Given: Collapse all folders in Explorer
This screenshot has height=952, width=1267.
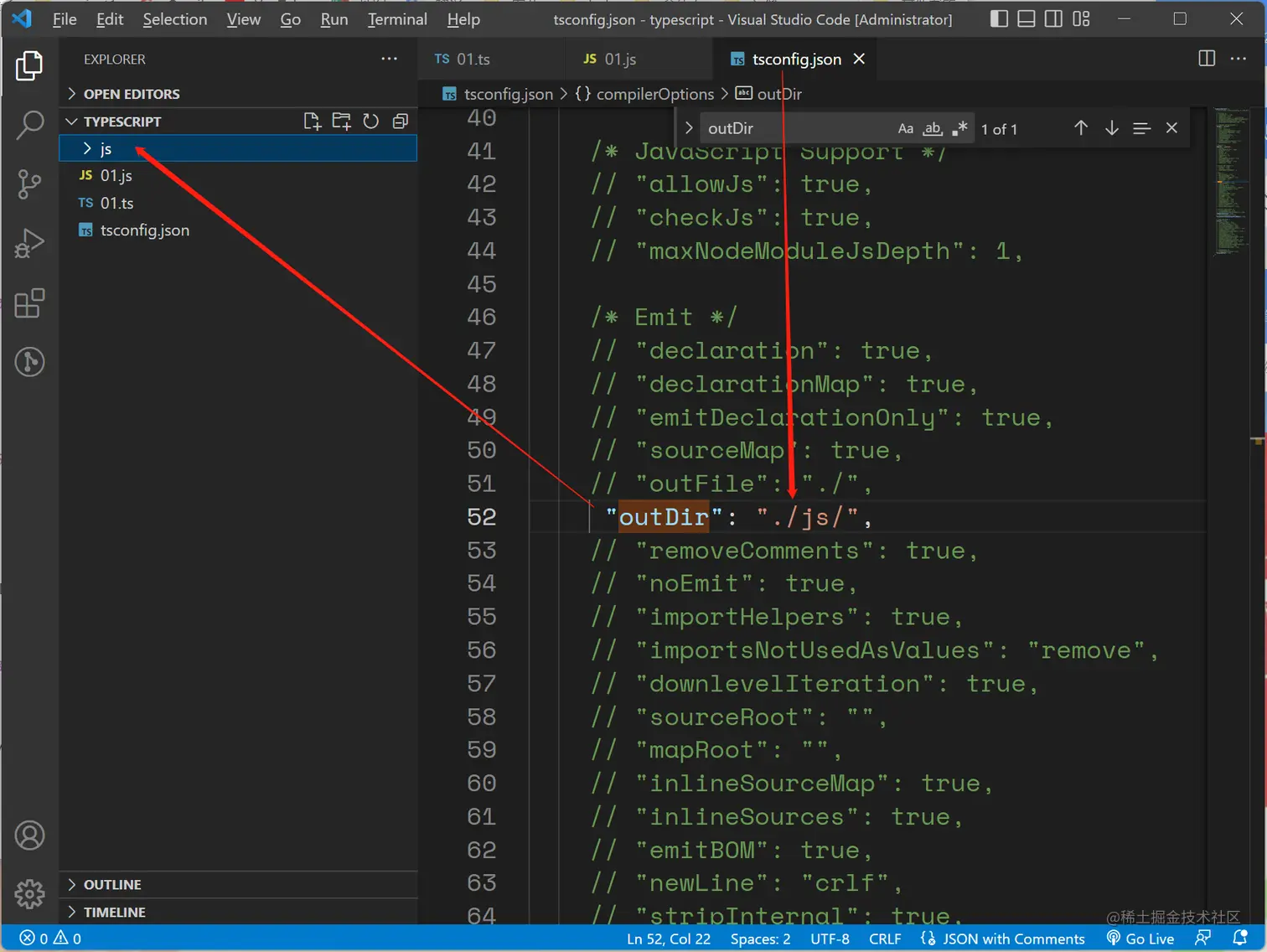Looking at the screenshot, I should point(401,122).
